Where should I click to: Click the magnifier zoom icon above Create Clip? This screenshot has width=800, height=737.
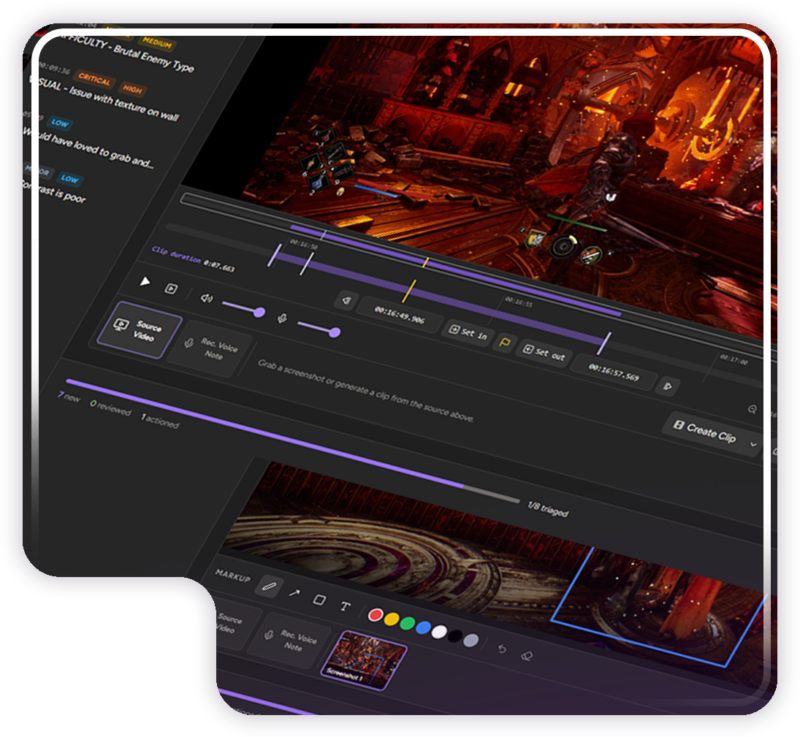tap(753, 409)
